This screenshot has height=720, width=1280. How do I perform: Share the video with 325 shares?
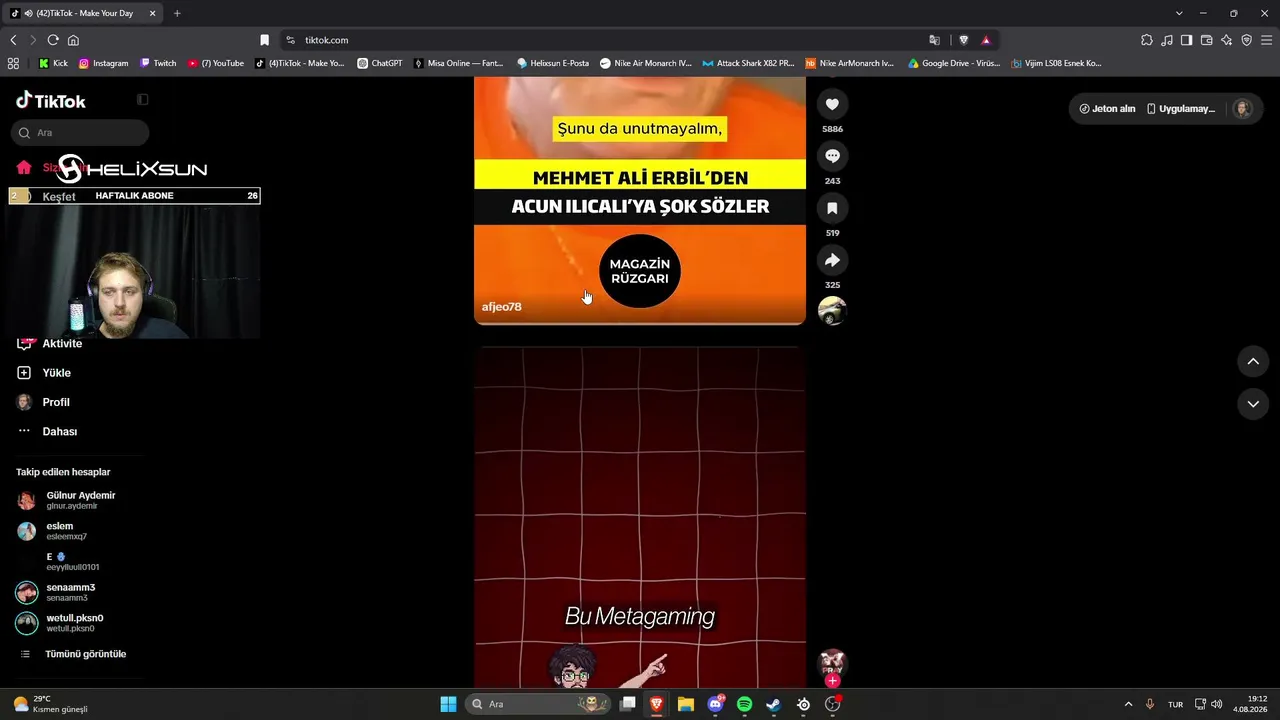(x=832, y=260)
